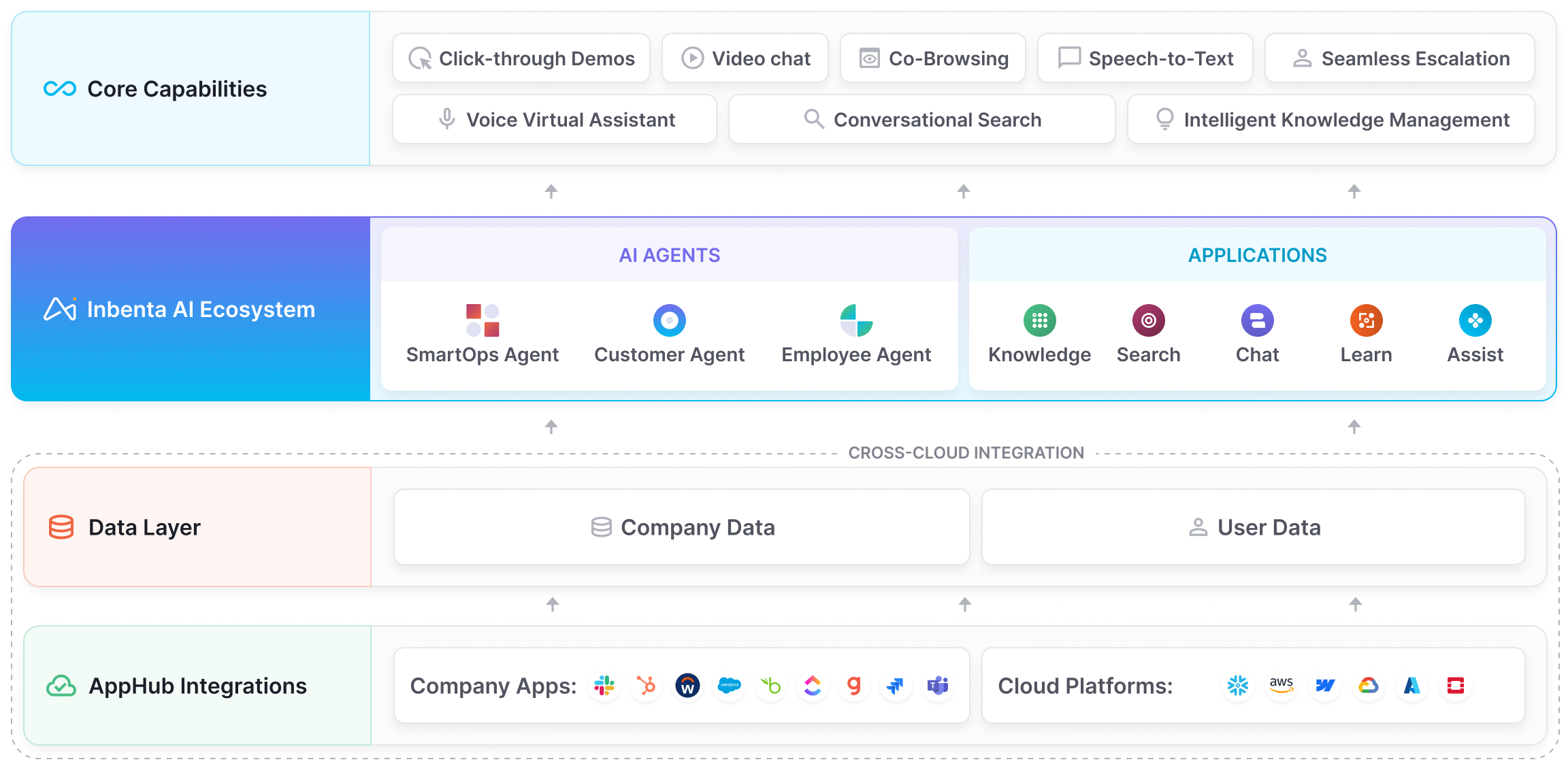Image resolution: width=1568 pixels, height=781 pixels.
Task: Click the red square cloud platform logo
Action: tap(1456, 686)
